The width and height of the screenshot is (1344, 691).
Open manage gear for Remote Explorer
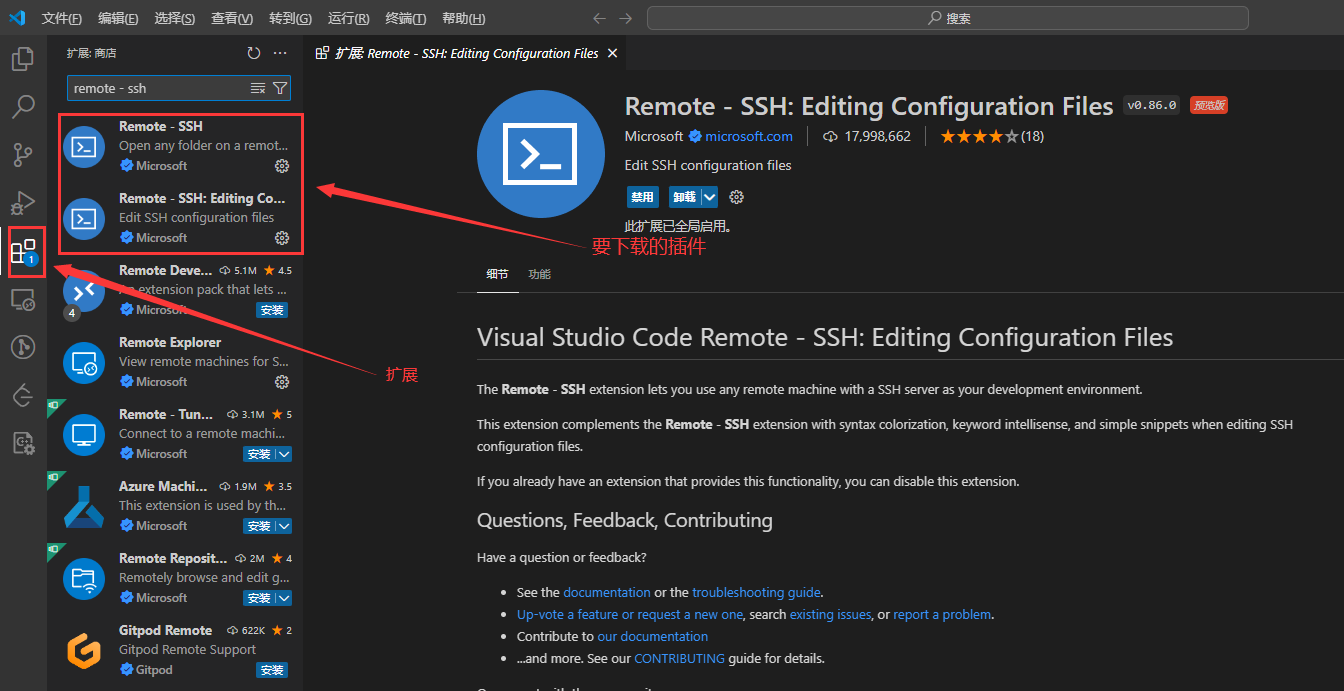click(282, 382)
